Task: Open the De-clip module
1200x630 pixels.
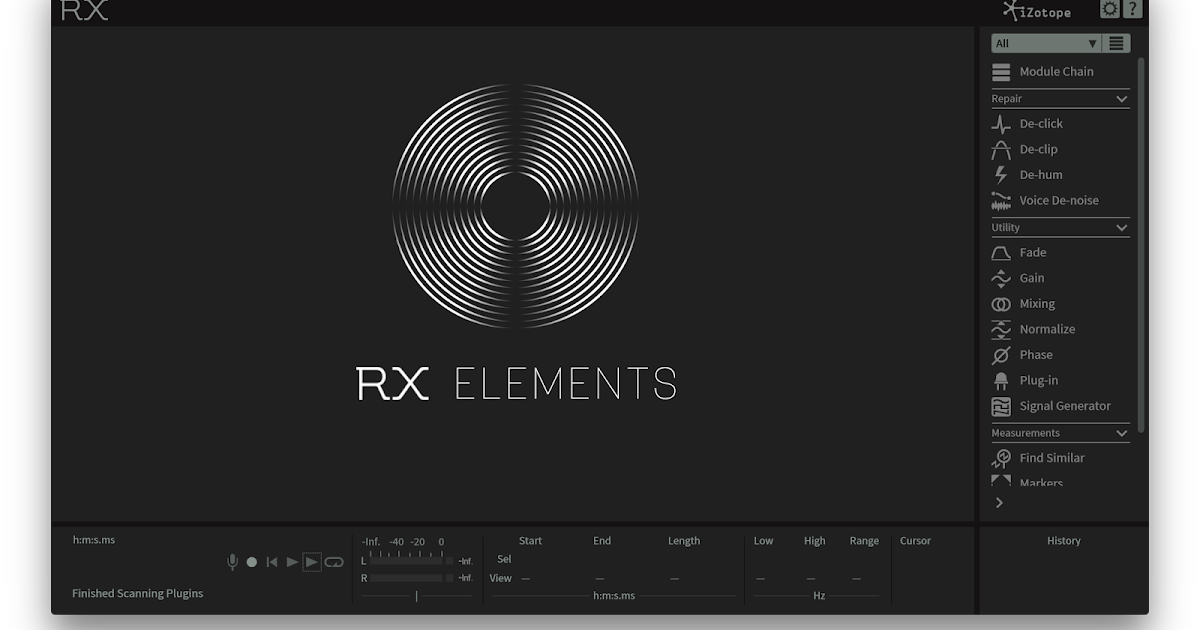Action: pos(1024,150)
